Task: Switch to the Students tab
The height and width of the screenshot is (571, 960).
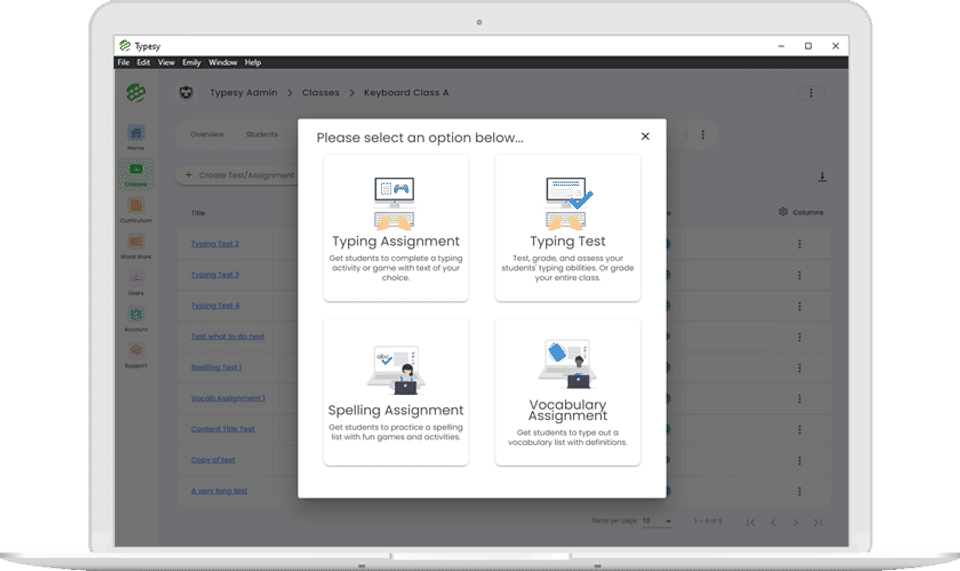Action: click(262, 135)
